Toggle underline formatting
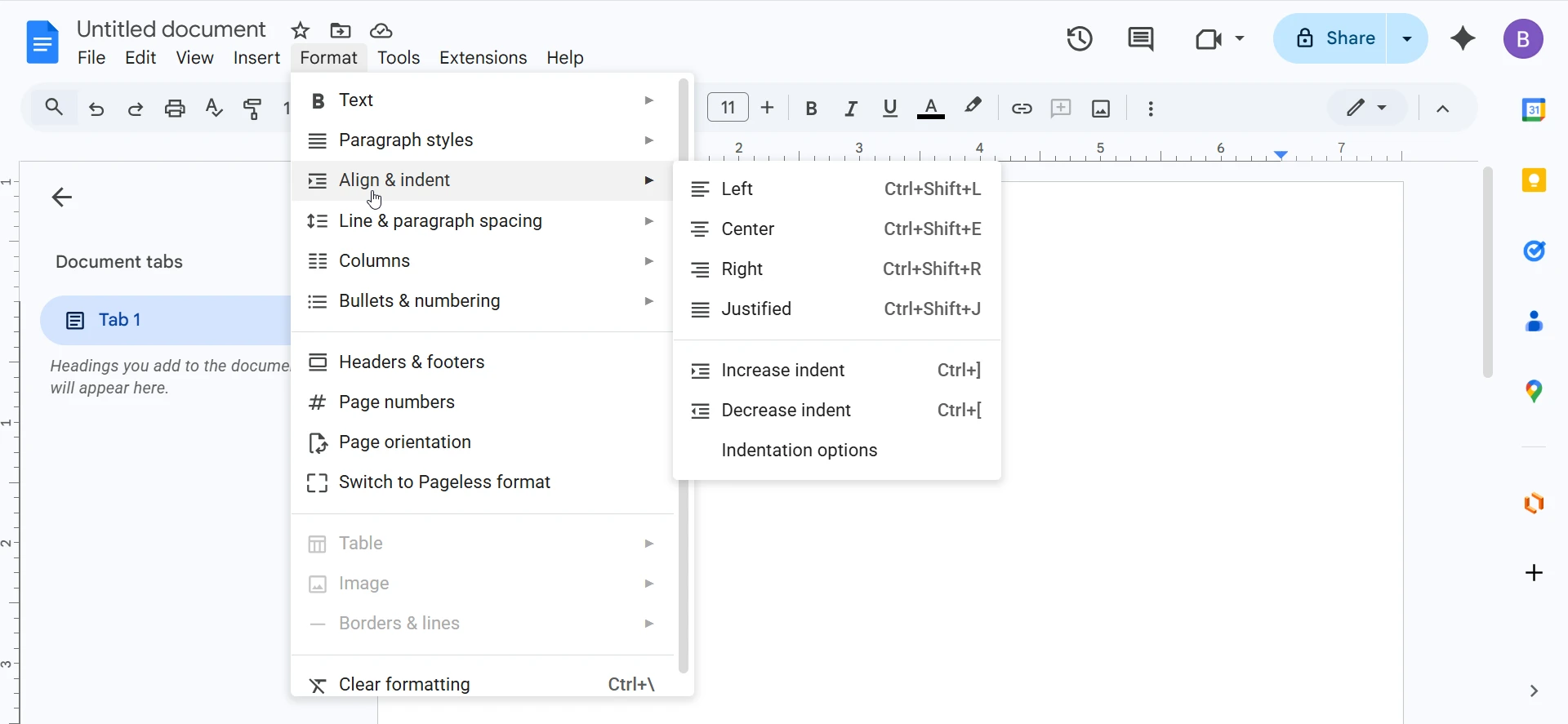This screenshot has width=1568, height=724. tap(890, 109)
